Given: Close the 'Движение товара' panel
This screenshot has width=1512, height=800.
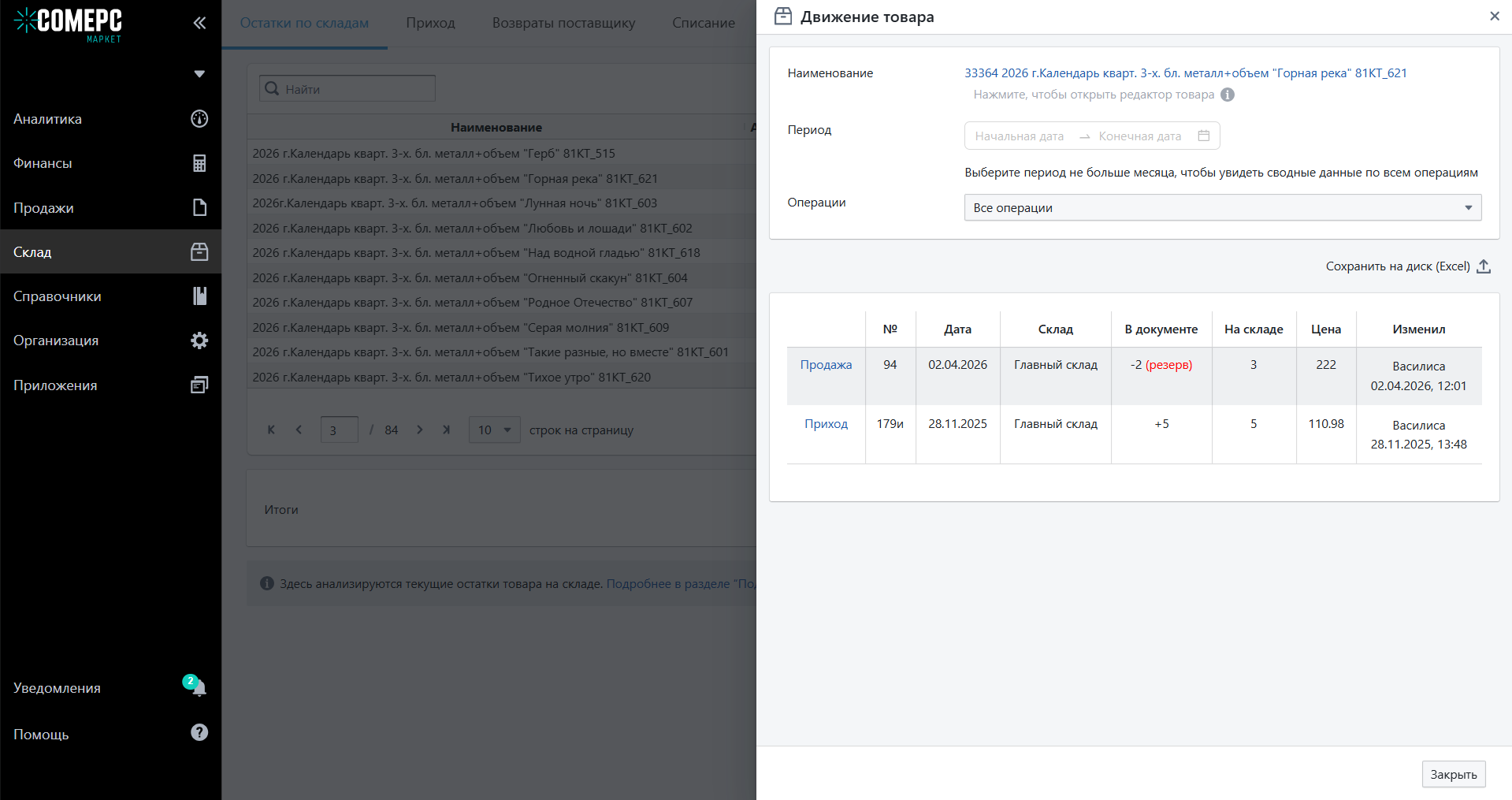Looking at the screenshot, I should click(1494, 17).
